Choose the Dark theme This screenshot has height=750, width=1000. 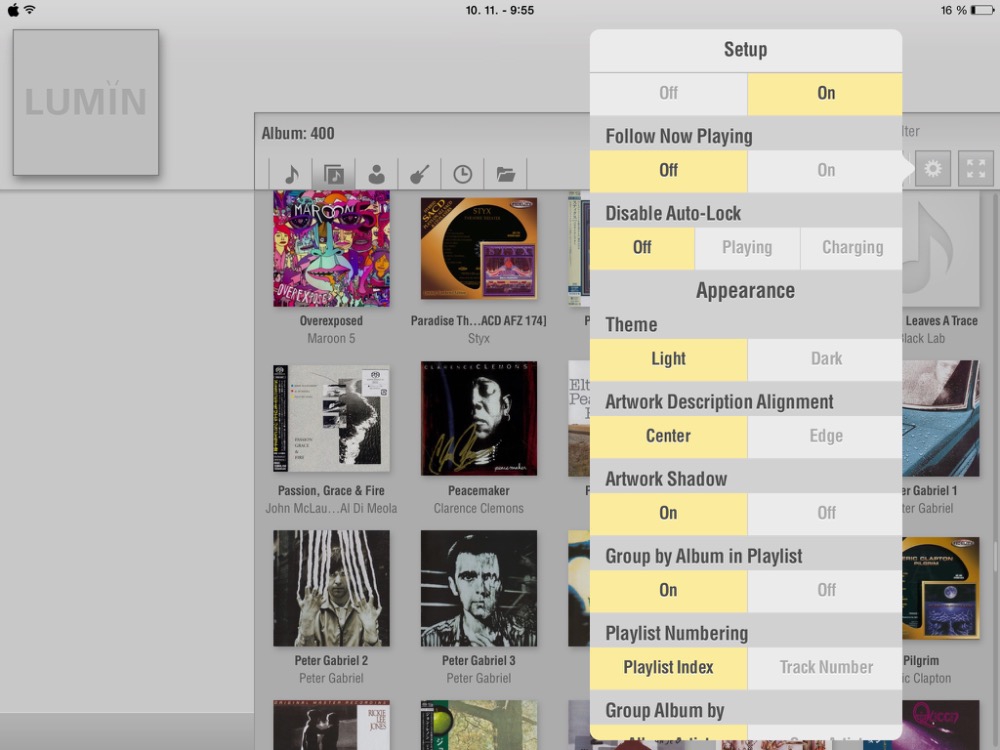[825, 359]
